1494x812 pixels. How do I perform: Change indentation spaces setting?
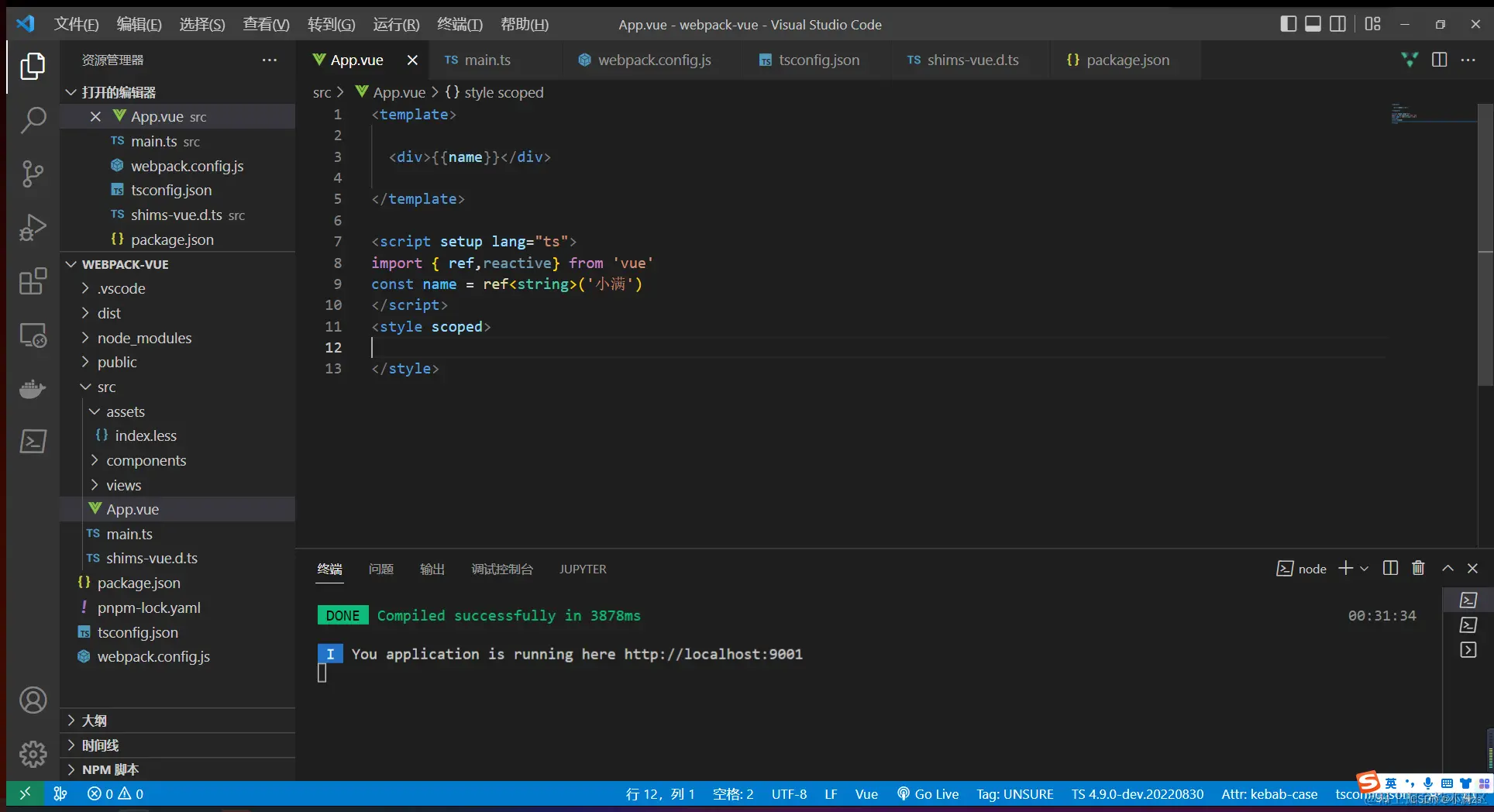point(733,793)
